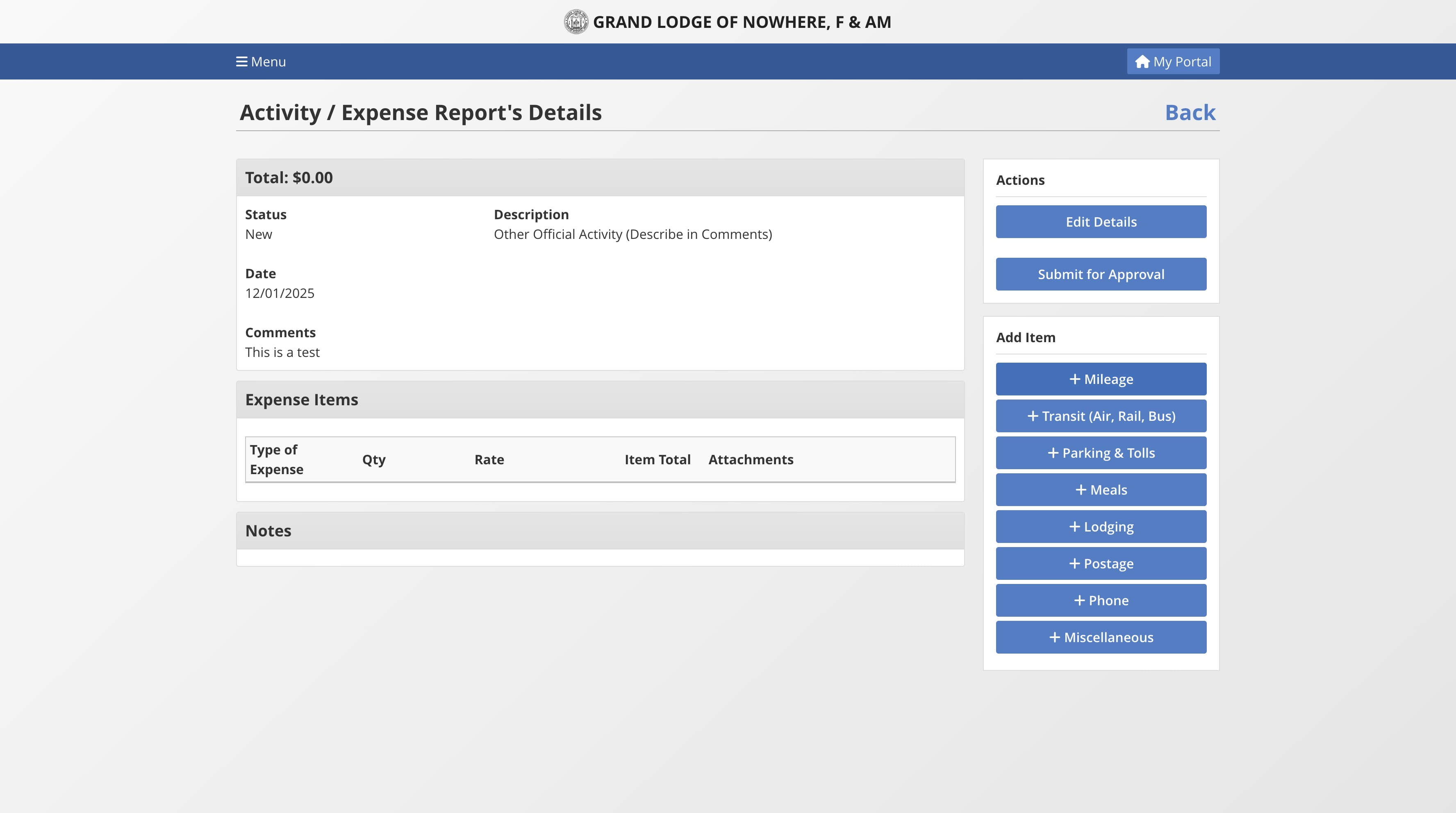
Task: Add a Mileage item
Action: [x=1101, y=379]
